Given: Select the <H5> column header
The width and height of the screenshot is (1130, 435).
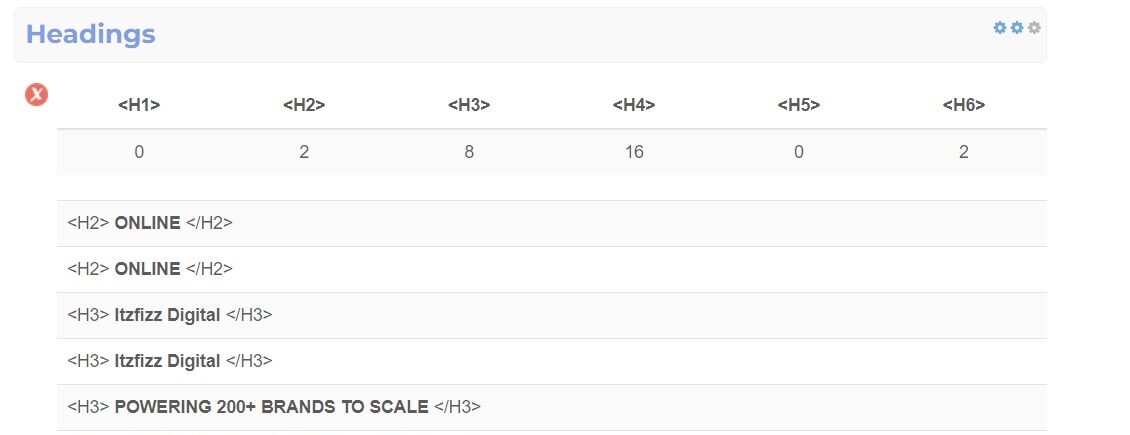Looking at the screenshot, I should (x=798, y=105).
